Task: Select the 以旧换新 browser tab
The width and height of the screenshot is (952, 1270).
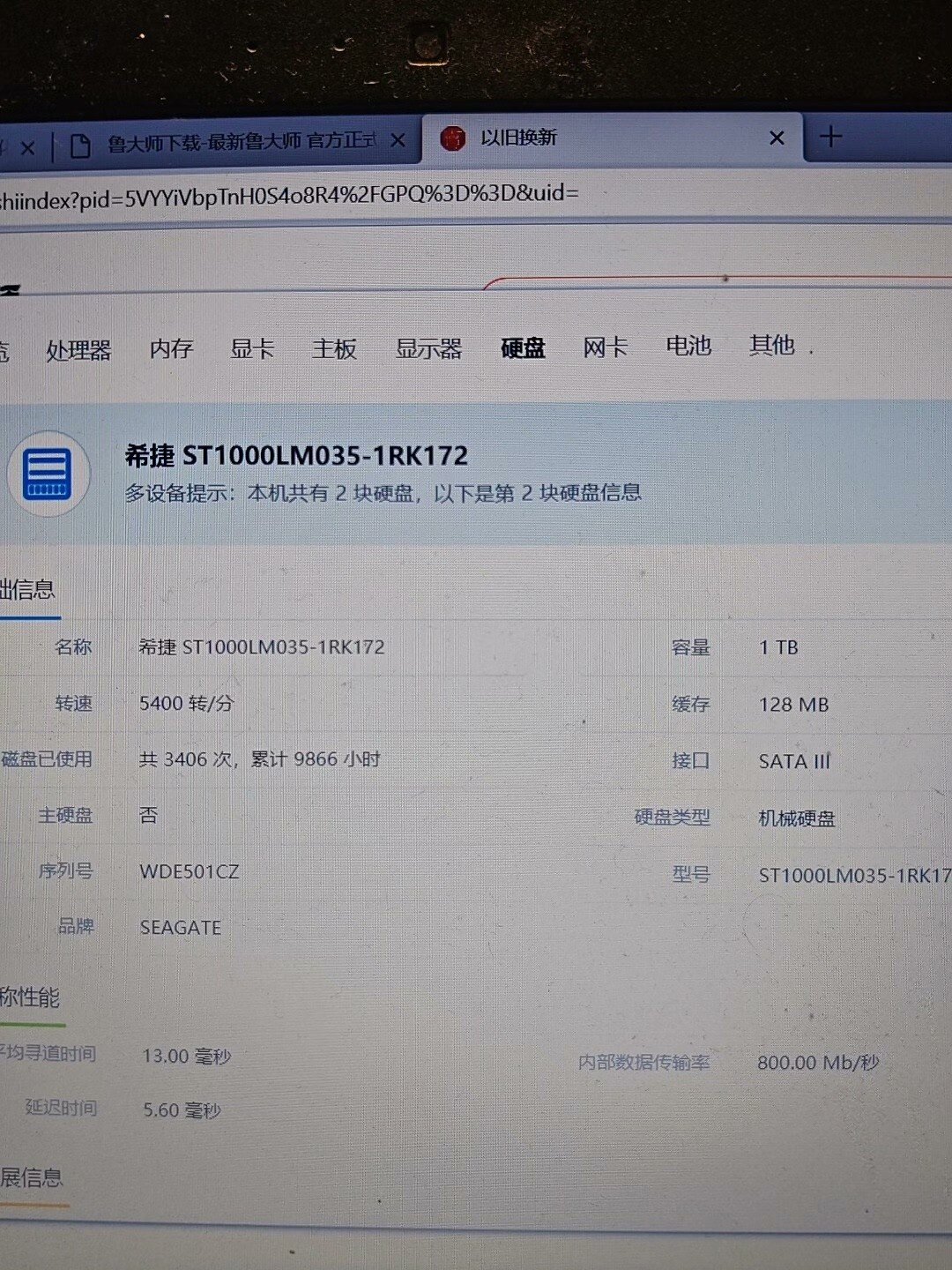Action: tap(613, 138)
